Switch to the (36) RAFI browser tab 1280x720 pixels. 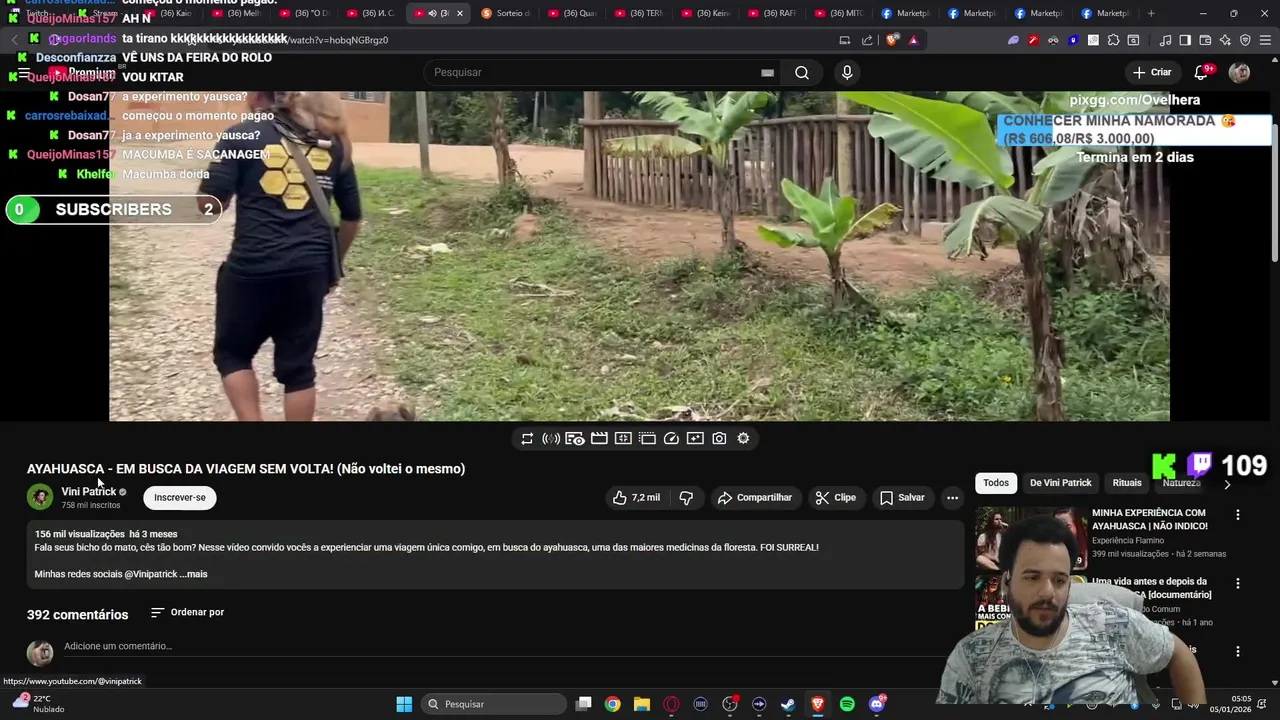772,13
